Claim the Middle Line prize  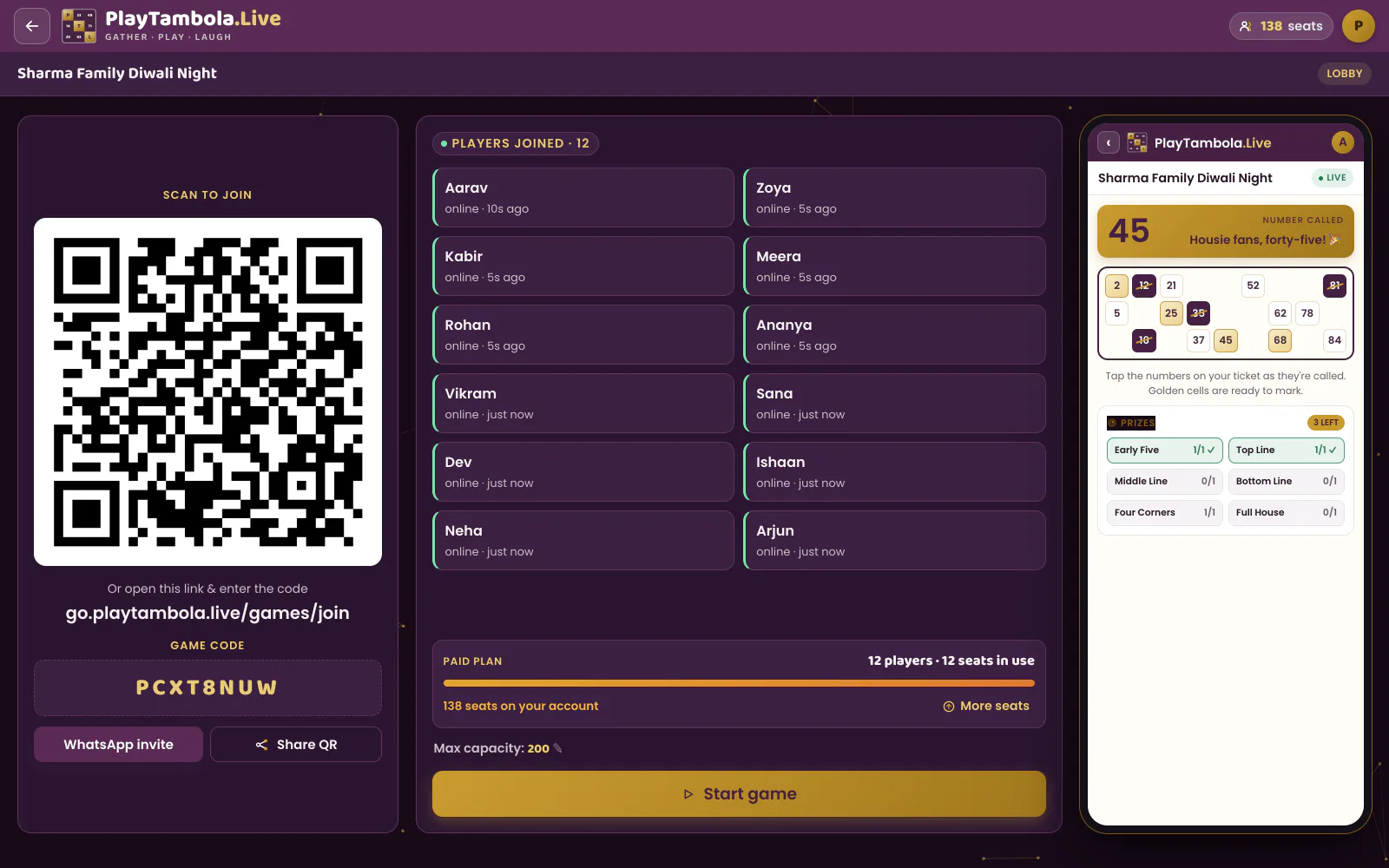click(1165, 482)
